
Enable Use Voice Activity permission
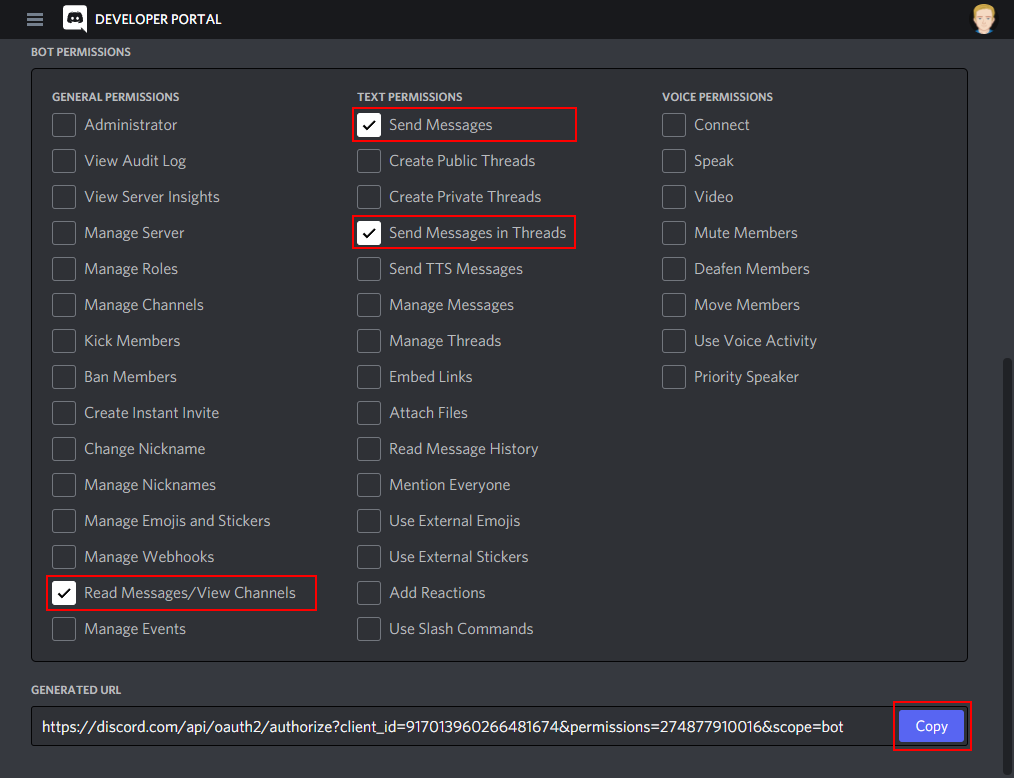pos(674,341)
